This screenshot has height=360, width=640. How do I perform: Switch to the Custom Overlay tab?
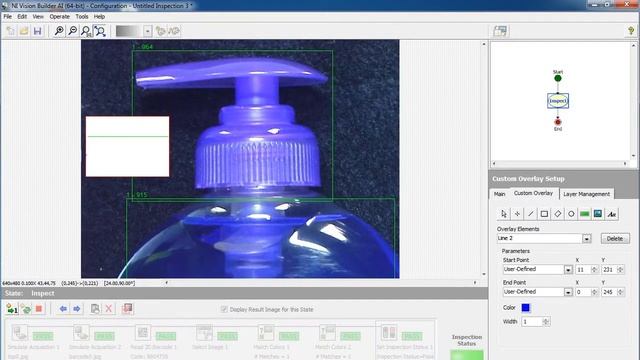click(x=533, y=193)
